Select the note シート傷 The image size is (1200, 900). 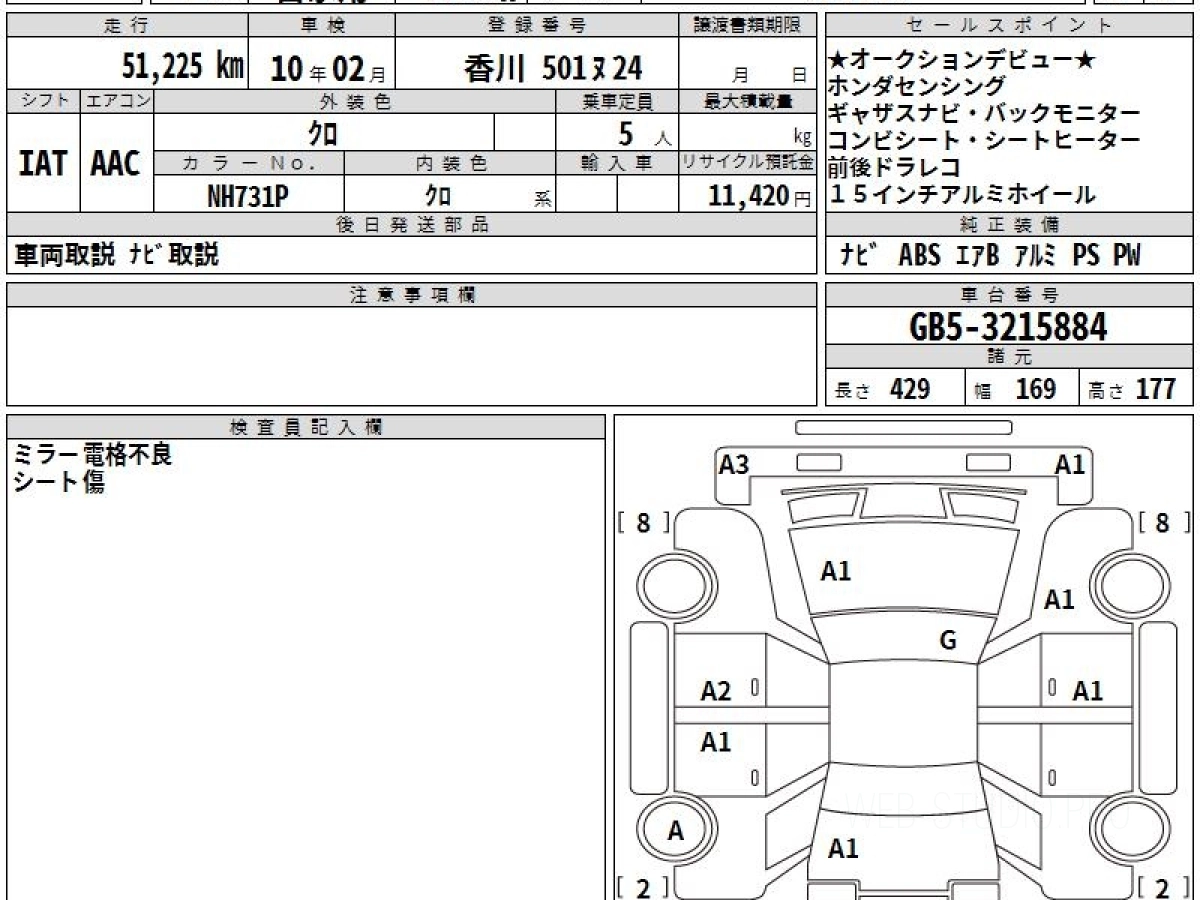(x=59, y=482)
